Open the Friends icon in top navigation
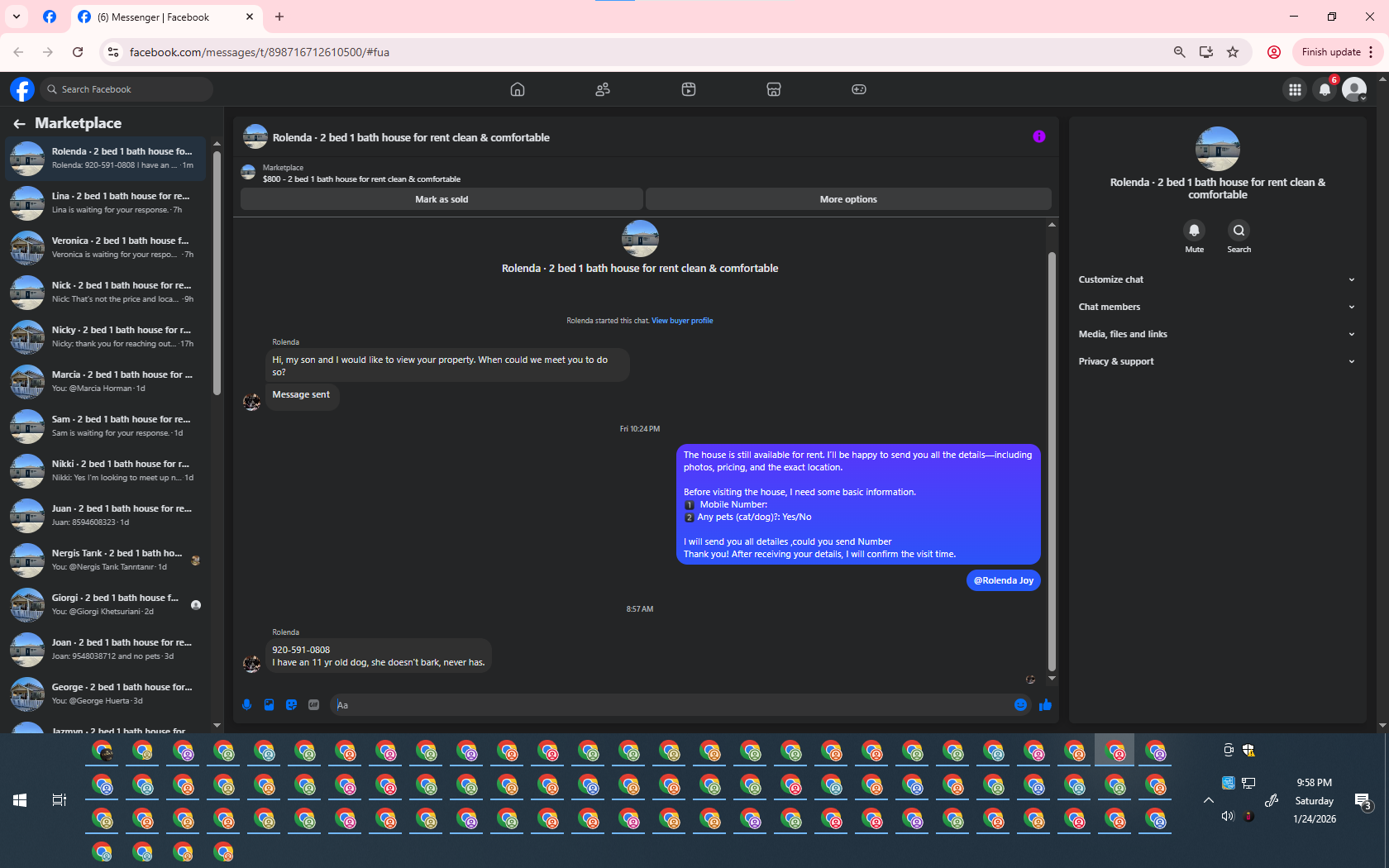 (x=603, y=89)
